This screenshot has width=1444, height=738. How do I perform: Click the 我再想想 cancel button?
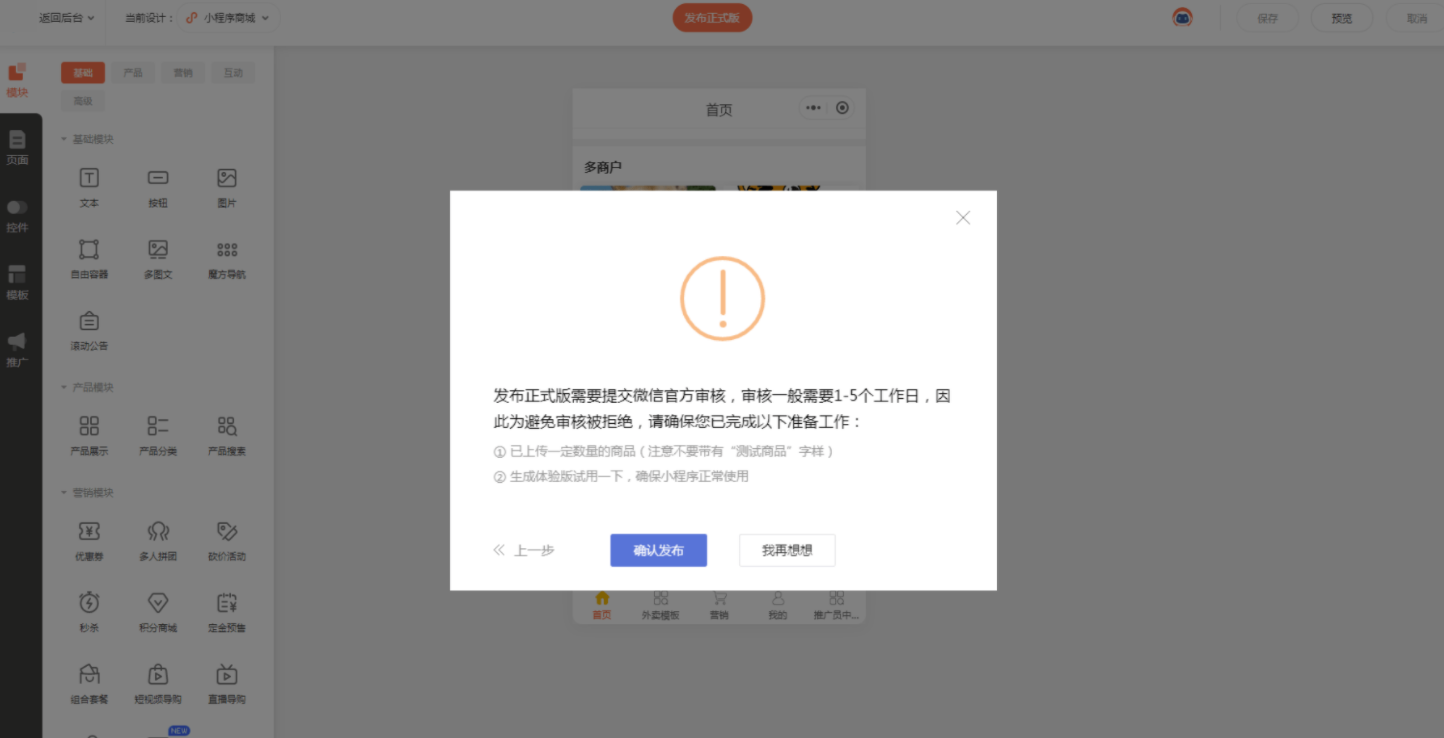787,550
